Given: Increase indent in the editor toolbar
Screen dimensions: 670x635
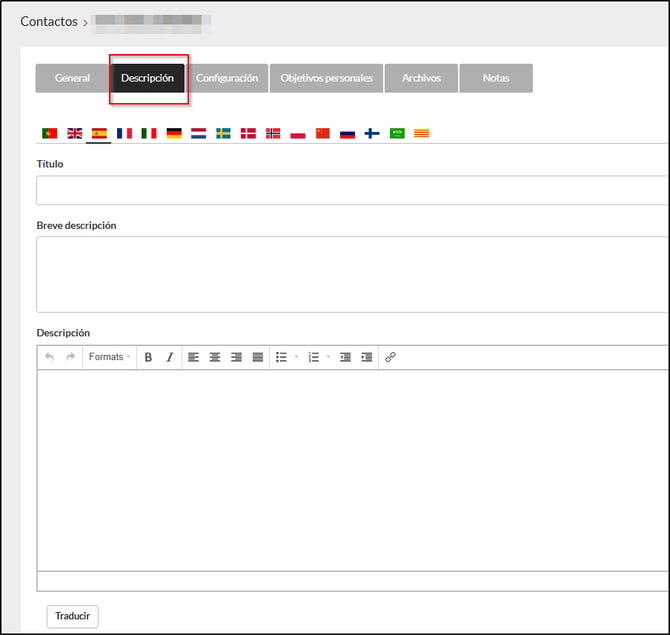Looking at the screenshot, I should (366, 357).
